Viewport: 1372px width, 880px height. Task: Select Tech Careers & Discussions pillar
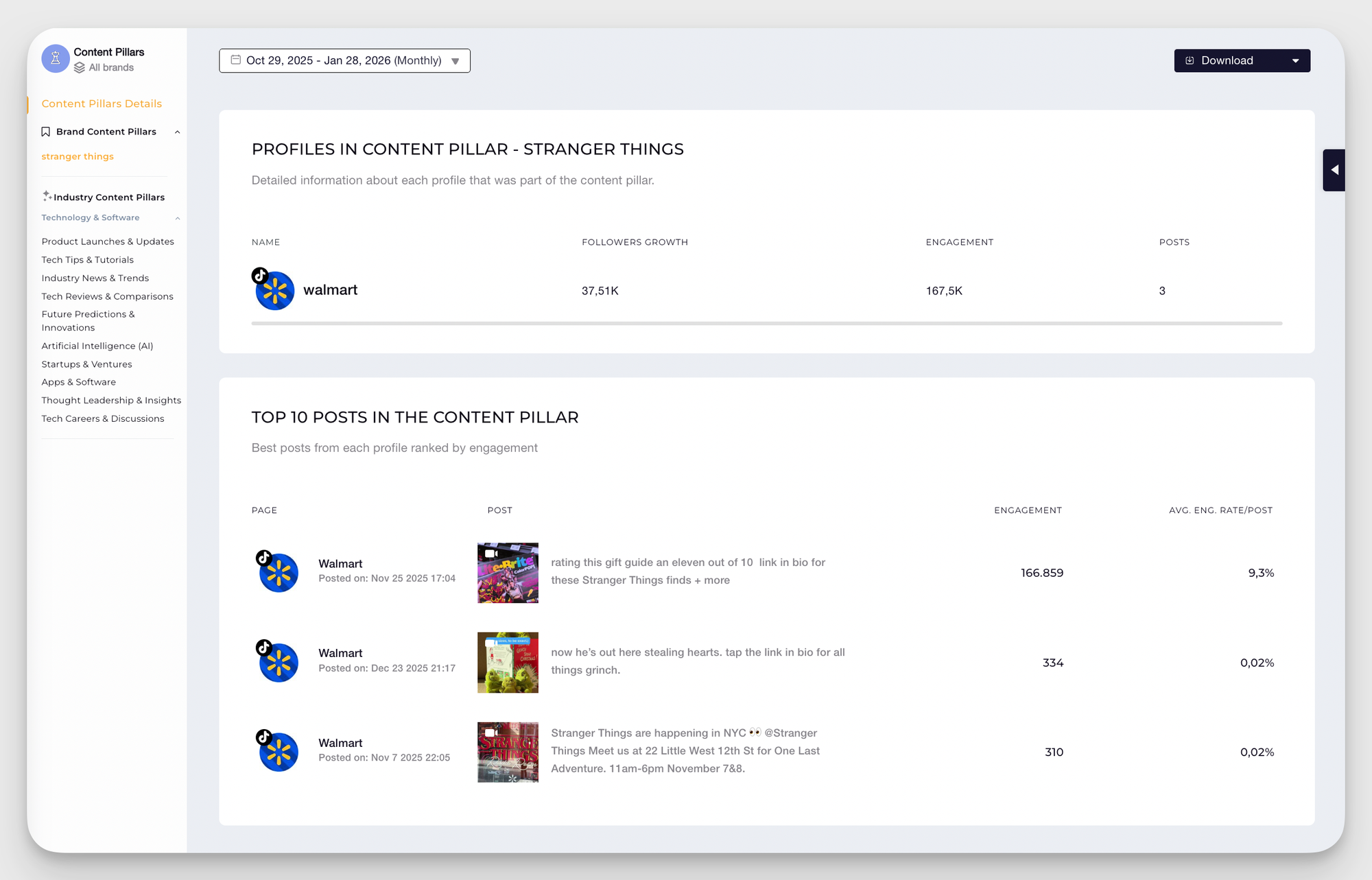pos(102,418)
